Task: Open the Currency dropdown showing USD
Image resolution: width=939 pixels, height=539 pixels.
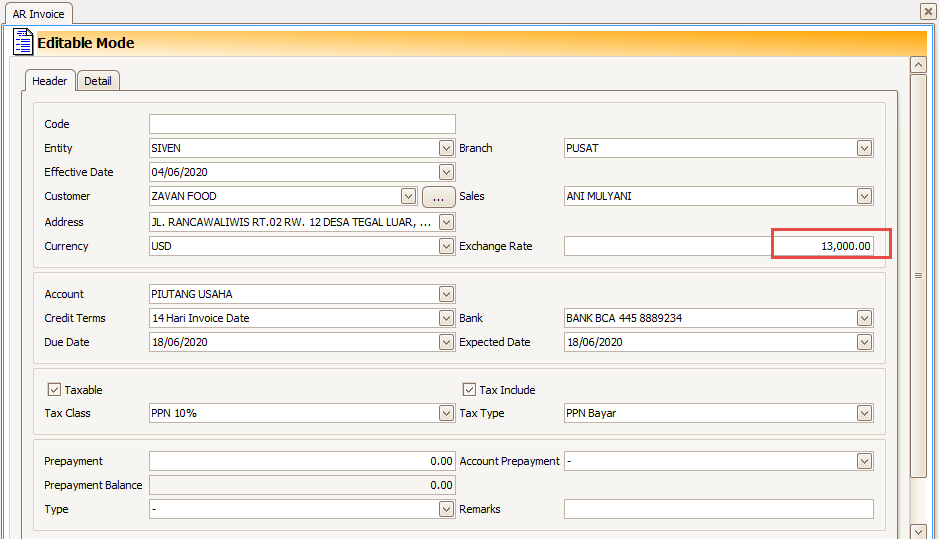Action: (446, 246)
